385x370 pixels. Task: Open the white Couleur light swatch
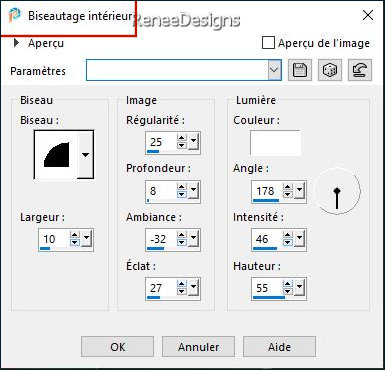tap(275, 143)
